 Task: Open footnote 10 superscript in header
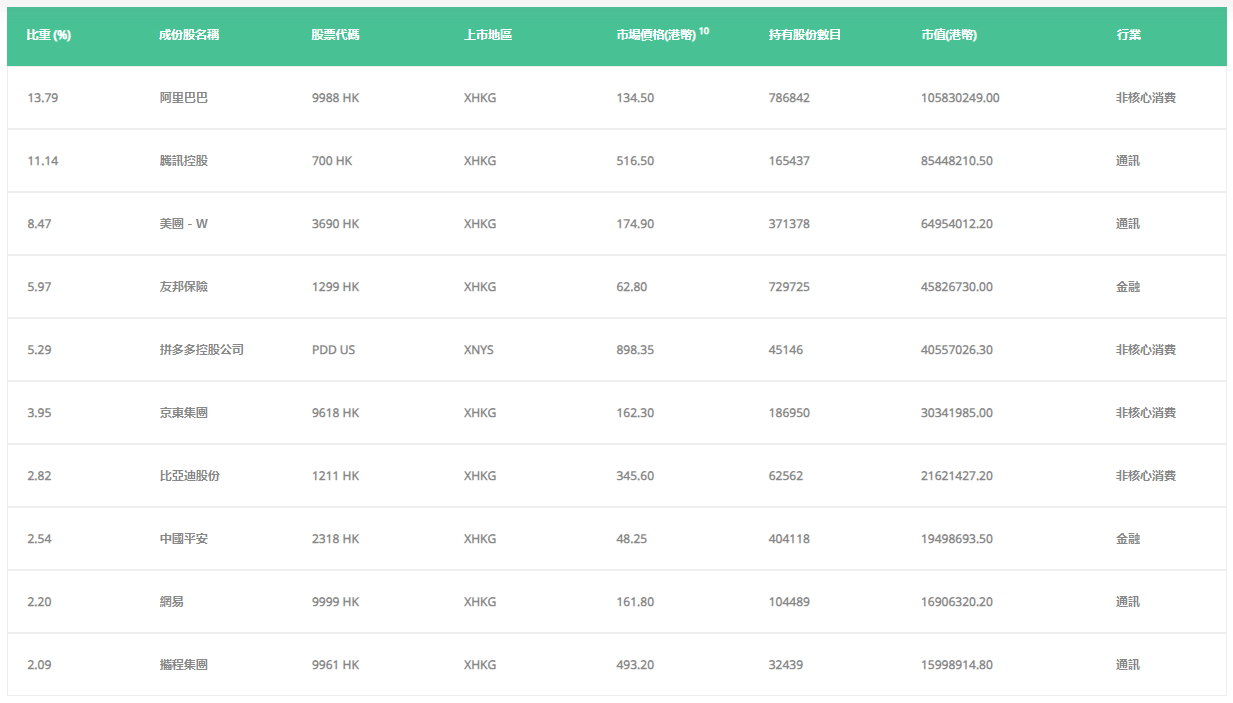tap(704, 31)
